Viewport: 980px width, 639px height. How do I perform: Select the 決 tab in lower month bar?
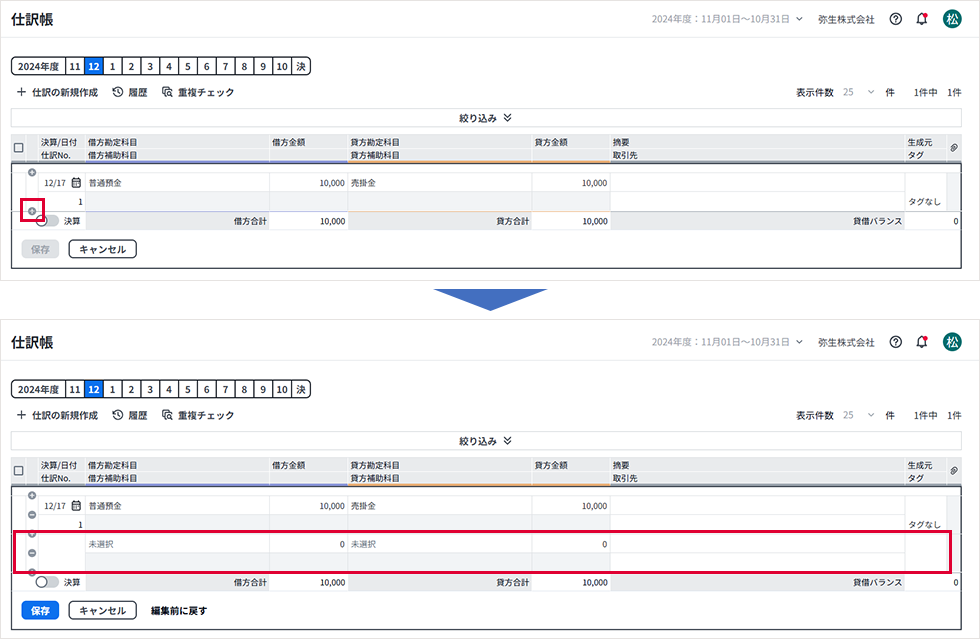click(301, 389)
